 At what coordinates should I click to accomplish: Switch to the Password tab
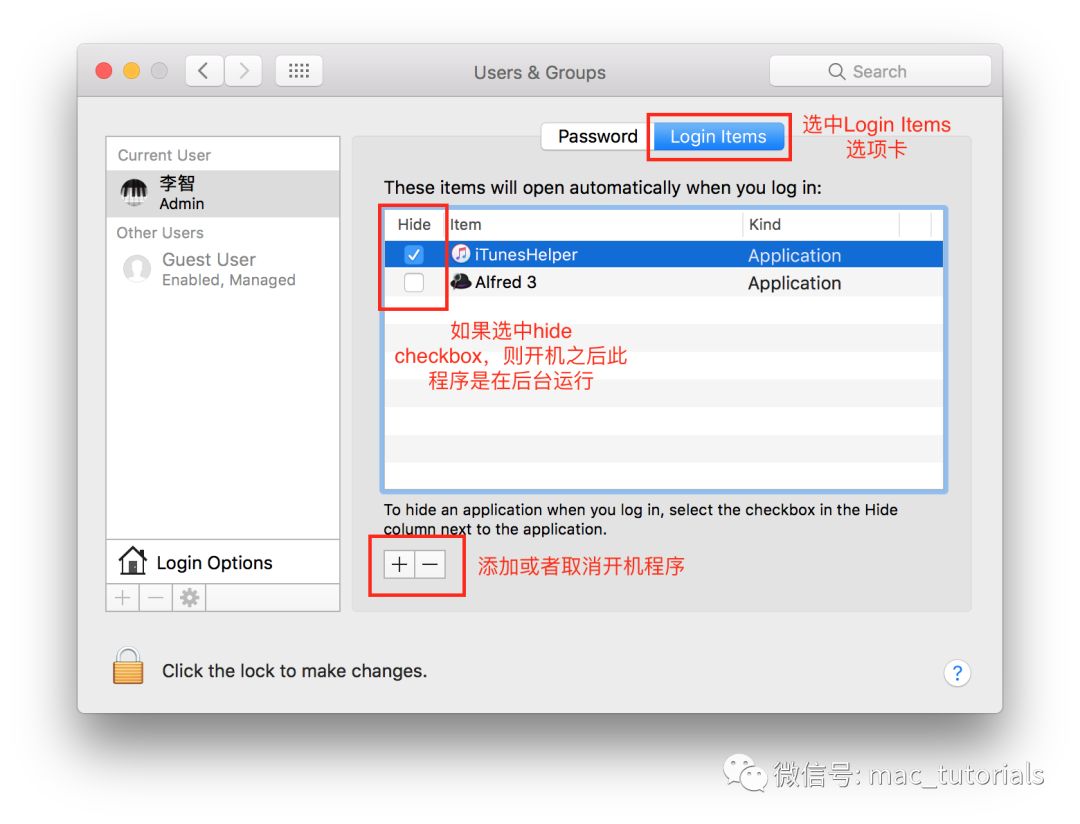point(597,137)
